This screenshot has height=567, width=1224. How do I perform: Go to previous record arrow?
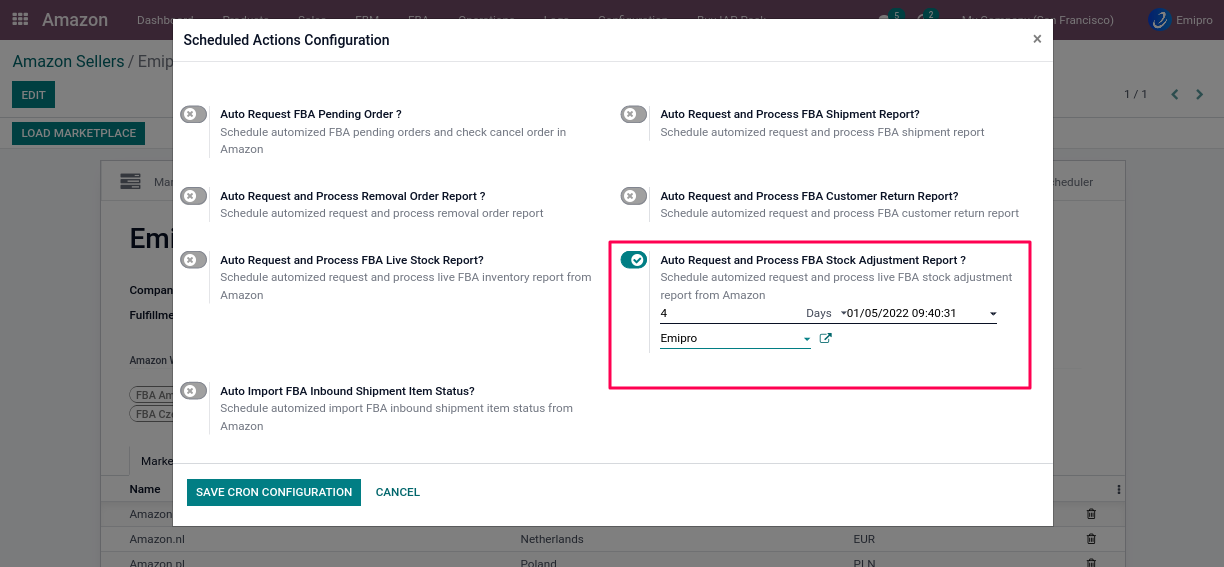[x=1174, y=94]
